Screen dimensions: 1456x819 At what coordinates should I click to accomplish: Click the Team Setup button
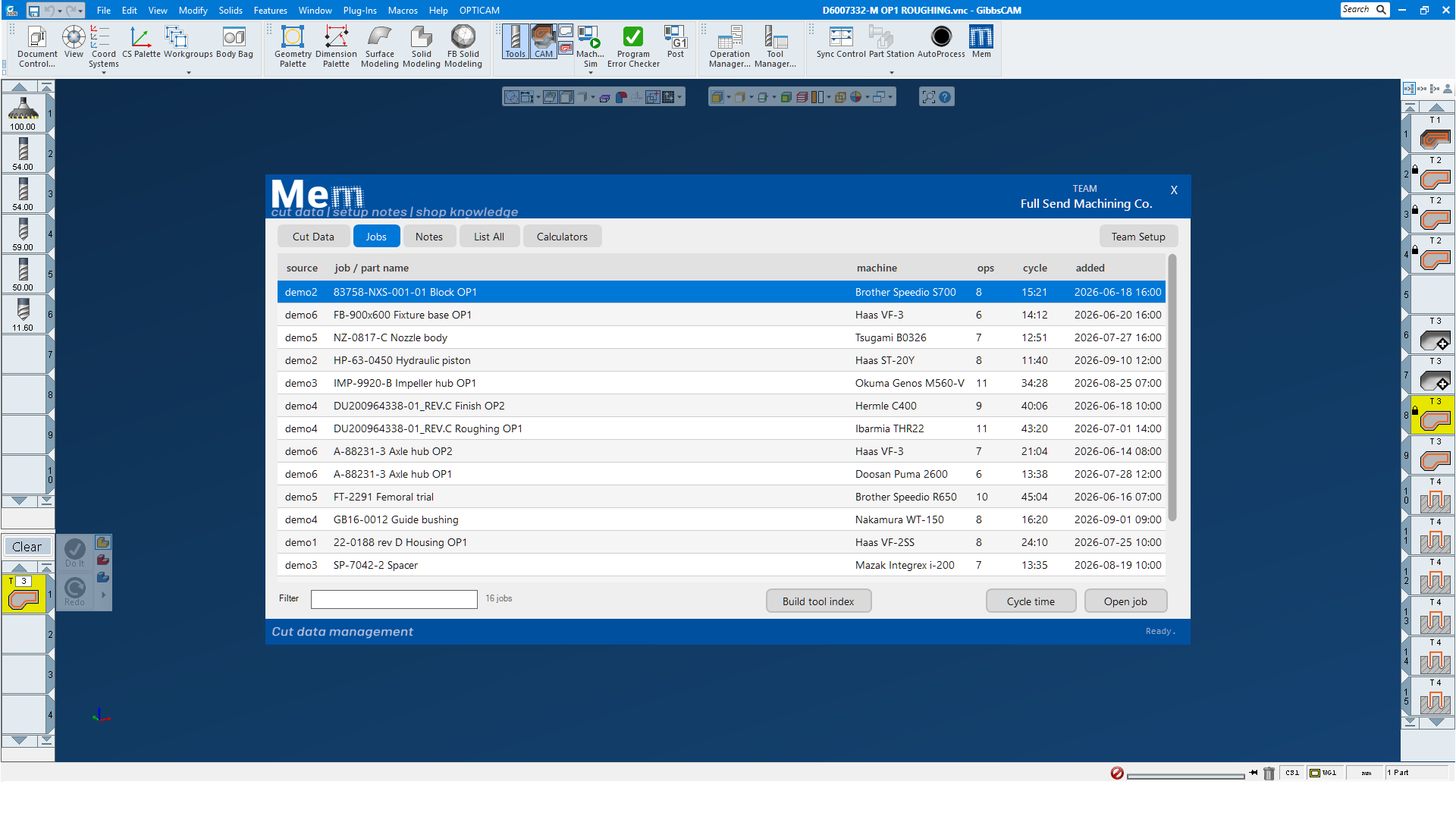[x=1138, y=237]
